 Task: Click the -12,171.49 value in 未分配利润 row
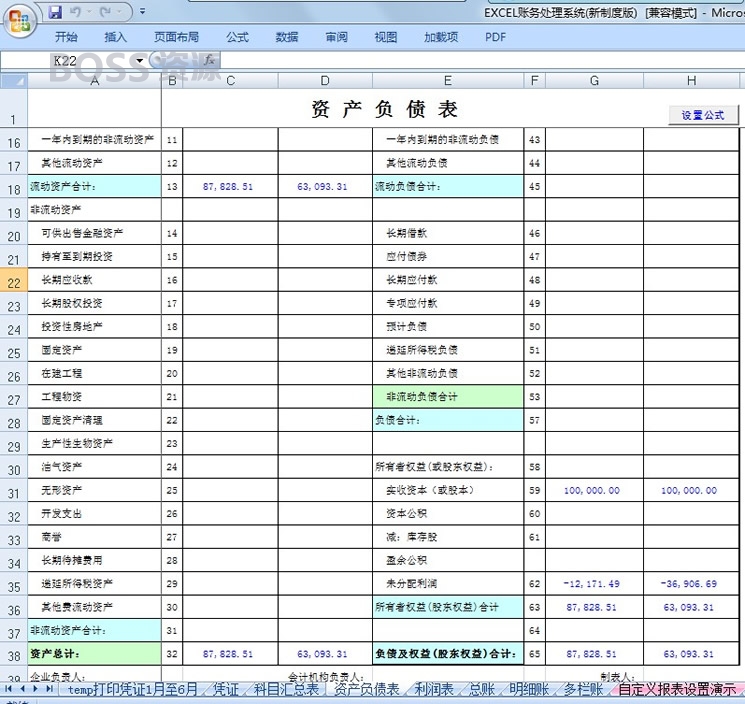pyautogui.click(x=592, y=583)
